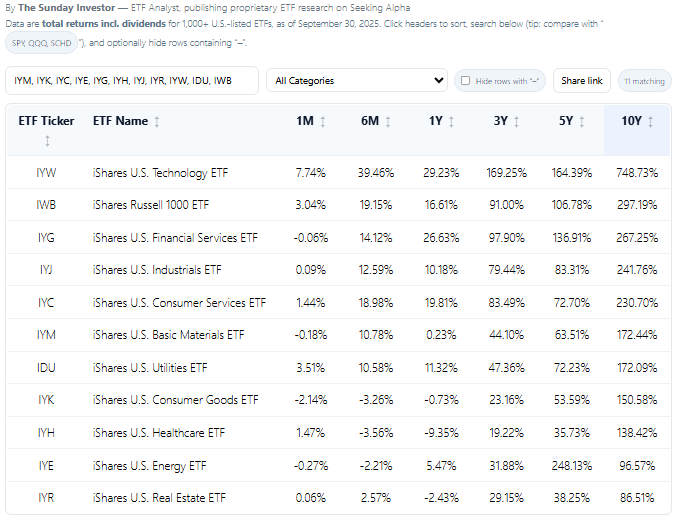The image size is (675, 518).
Task: Click the sort arrows beside ETF Name
Action: (x=157, y=122)
